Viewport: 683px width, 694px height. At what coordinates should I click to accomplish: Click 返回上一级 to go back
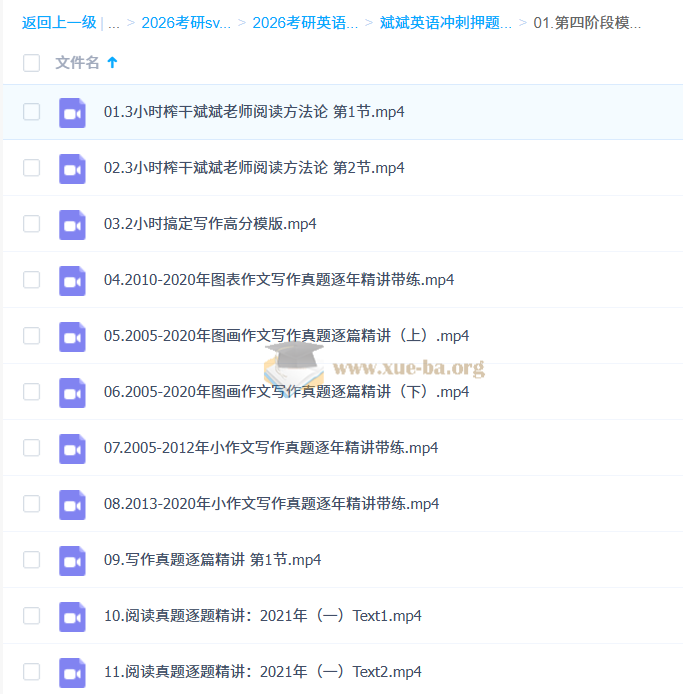click(x=59, y=22)
